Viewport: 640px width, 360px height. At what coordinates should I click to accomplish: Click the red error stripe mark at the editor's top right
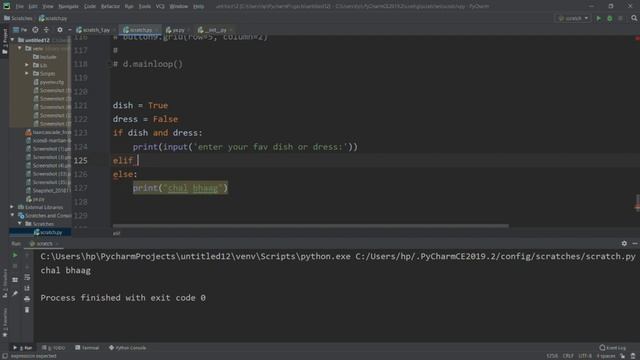pyautogui.click(x=637, y=38)
